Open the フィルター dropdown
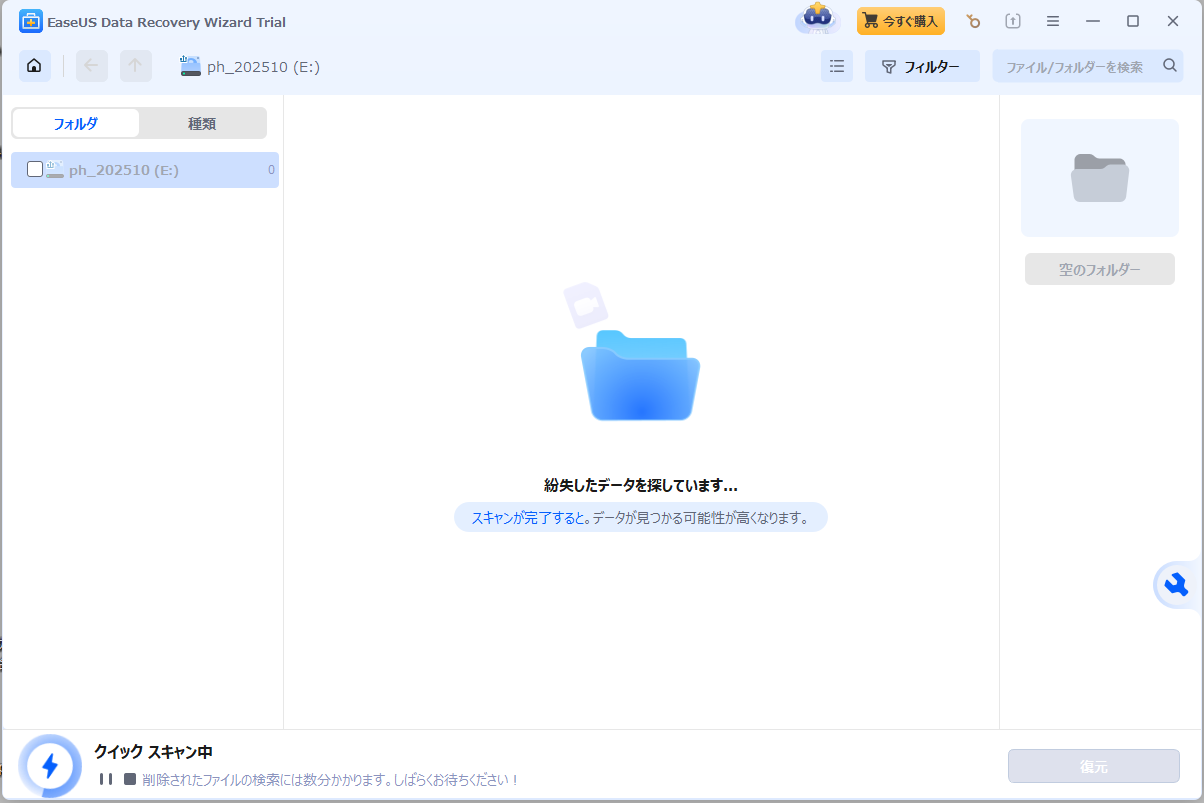Image resolution: width=1204 pixels, height=803 pixels. 922,65
